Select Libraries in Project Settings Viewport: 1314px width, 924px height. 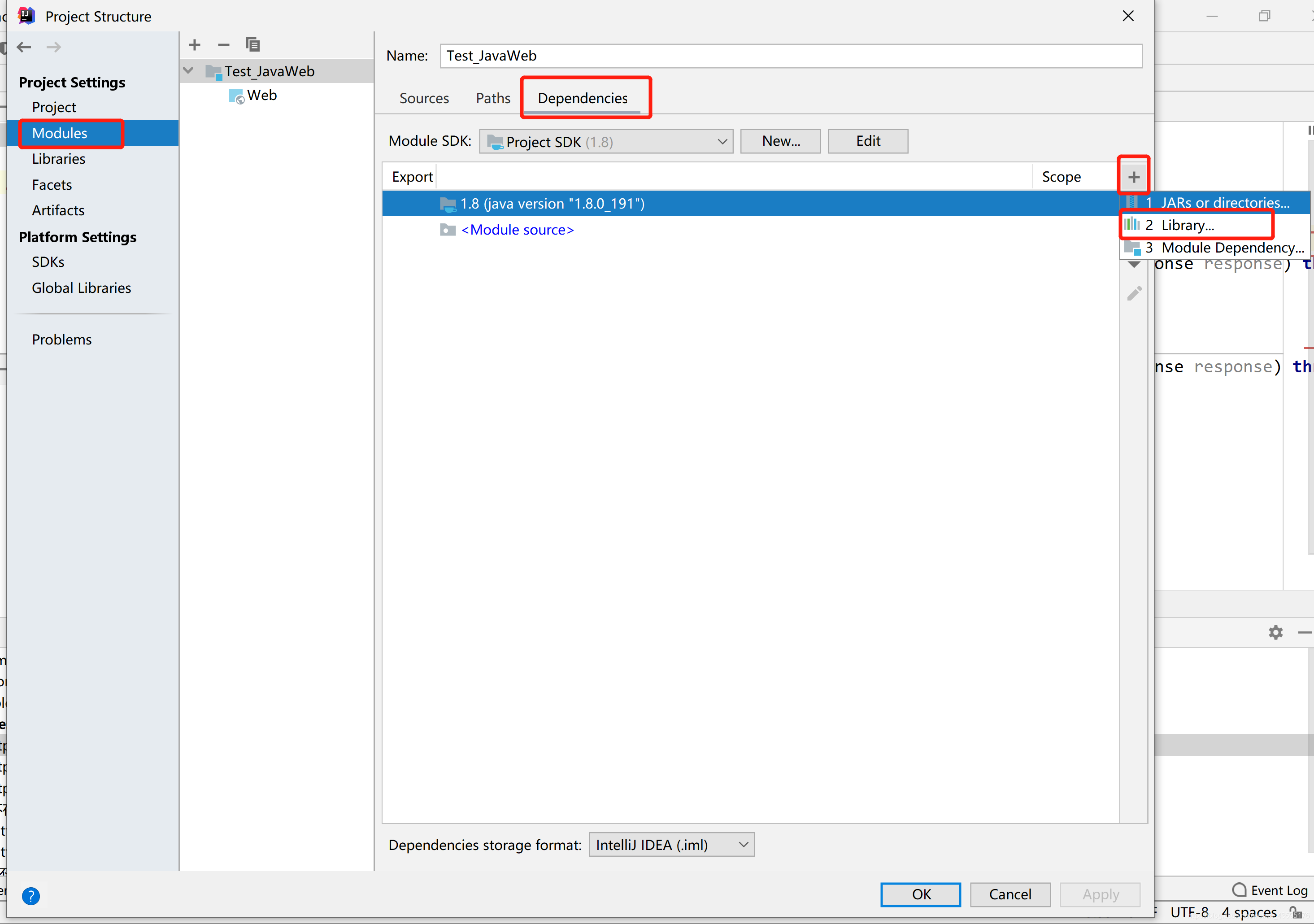(x=58, y=159)
